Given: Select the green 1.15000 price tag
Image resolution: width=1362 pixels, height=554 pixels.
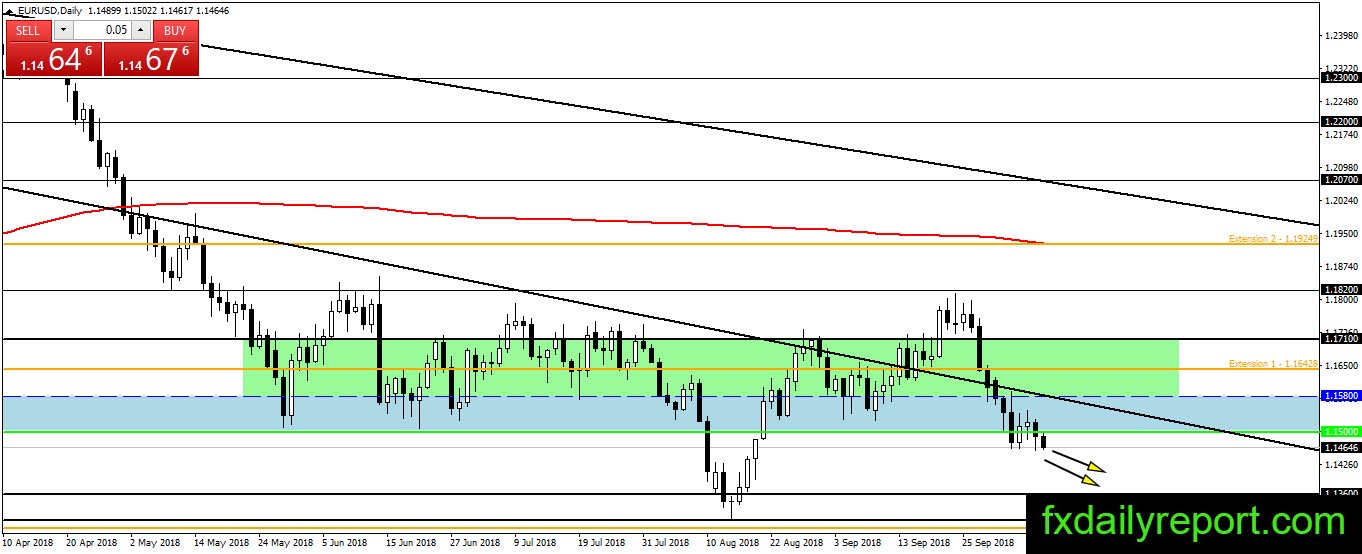Looking at the screenshot, I should pyautogui.click(x=1340, y=431).
